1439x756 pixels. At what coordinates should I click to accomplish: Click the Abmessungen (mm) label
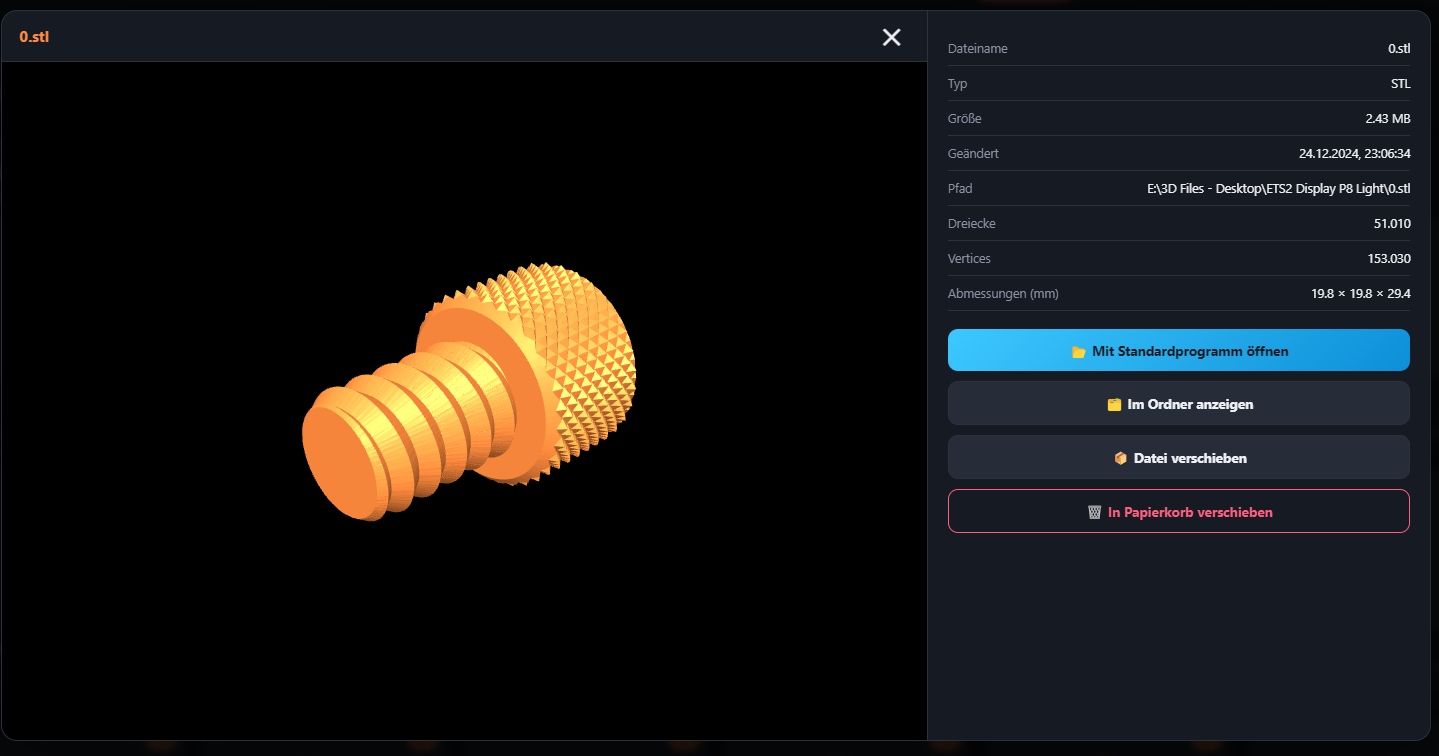click(1003, 294)
